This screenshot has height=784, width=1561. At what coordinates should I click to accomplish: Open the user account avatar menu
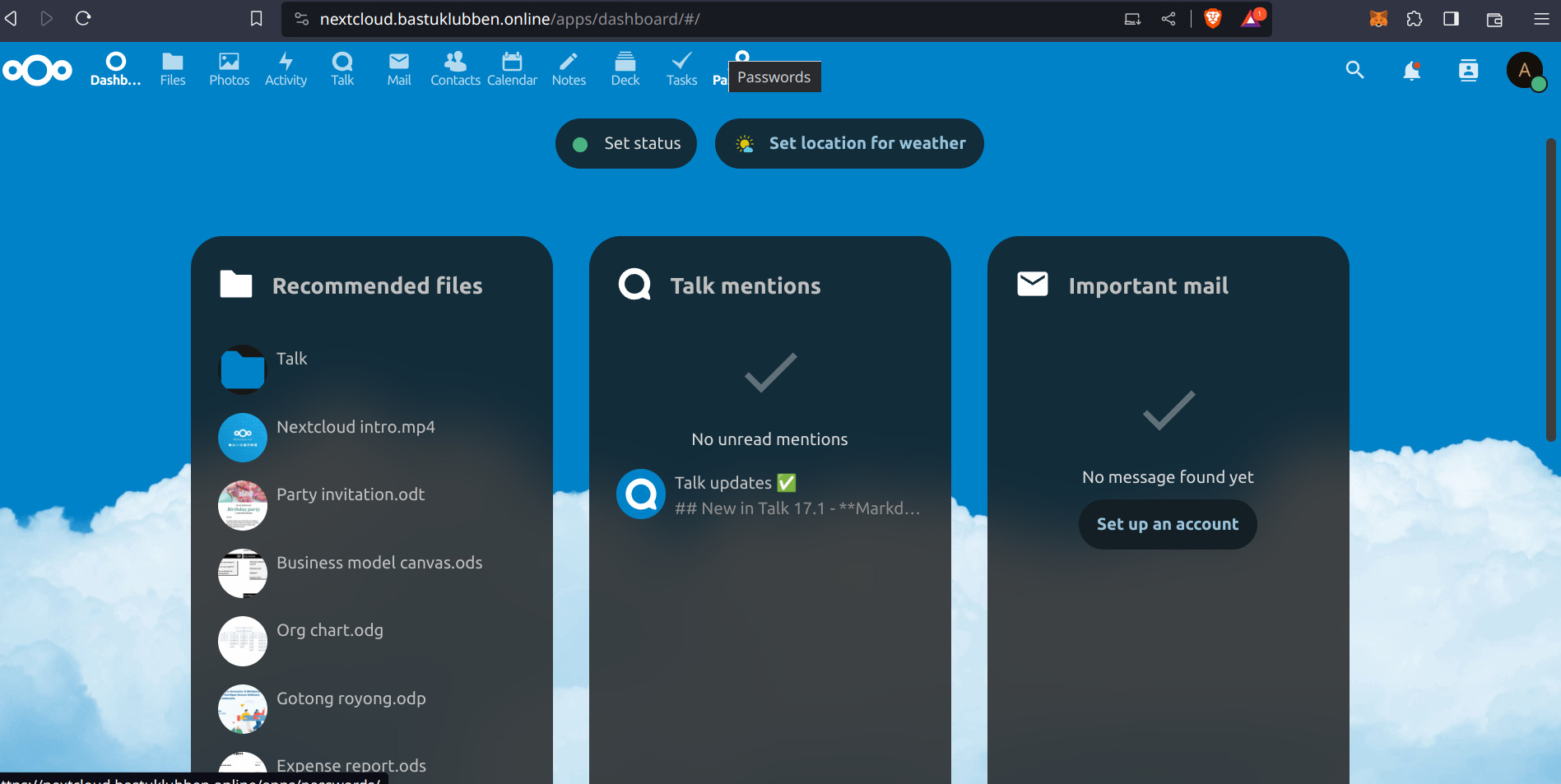1525,70
